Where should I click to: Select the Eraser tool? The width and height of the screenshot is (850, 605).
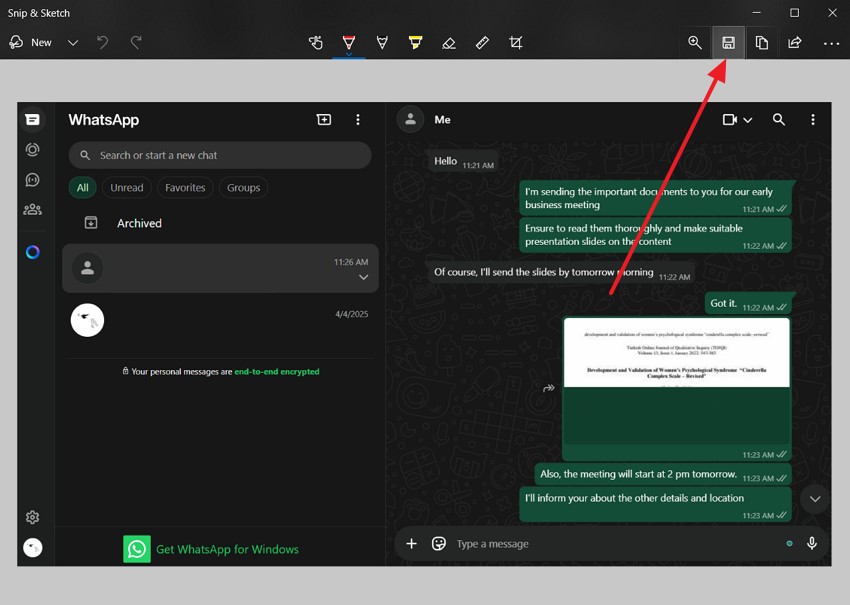coord(449,43)
